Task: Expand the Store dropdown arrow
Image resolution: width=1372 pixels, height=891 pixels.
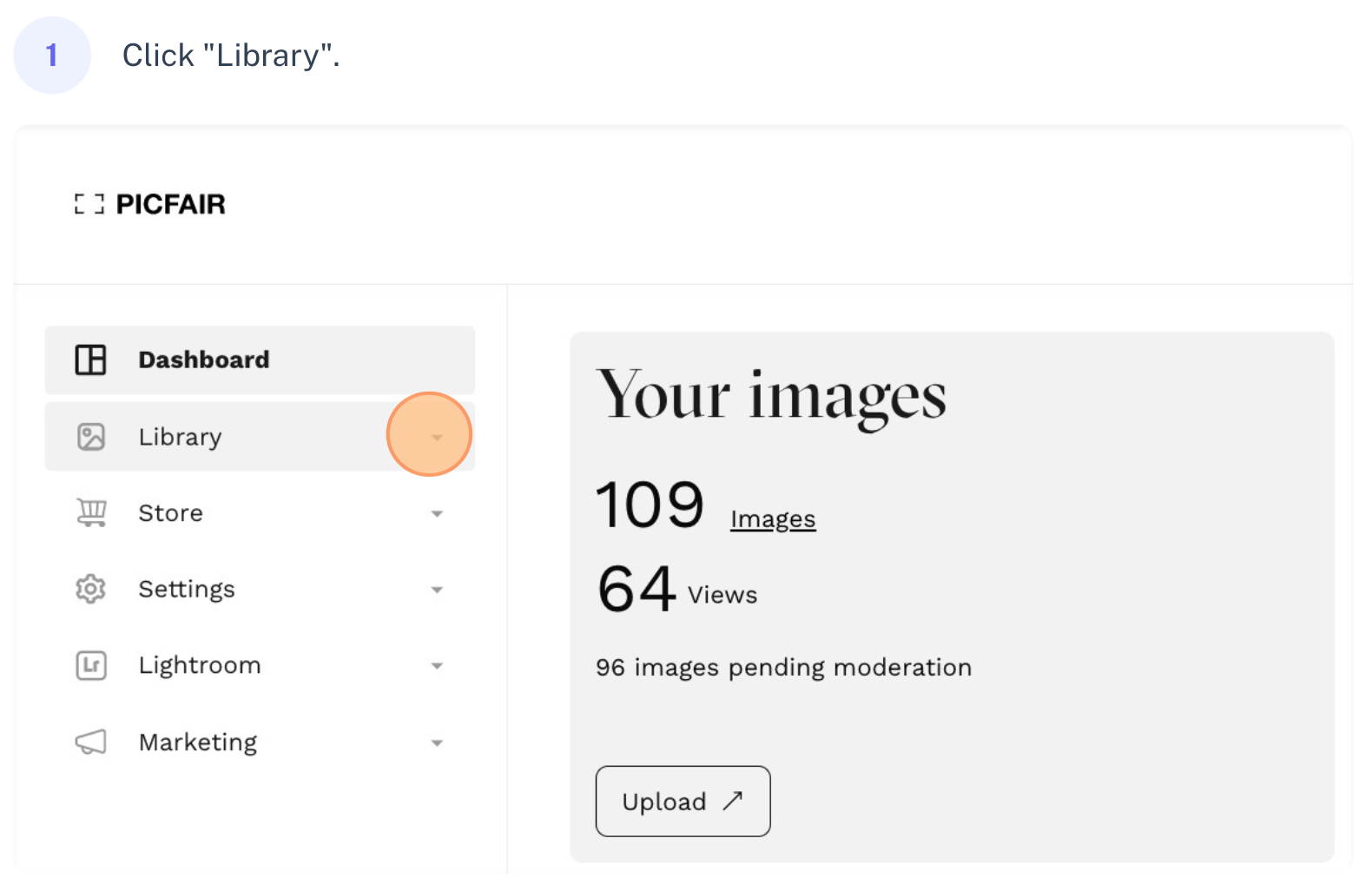Action: click(x=437, y=514)
